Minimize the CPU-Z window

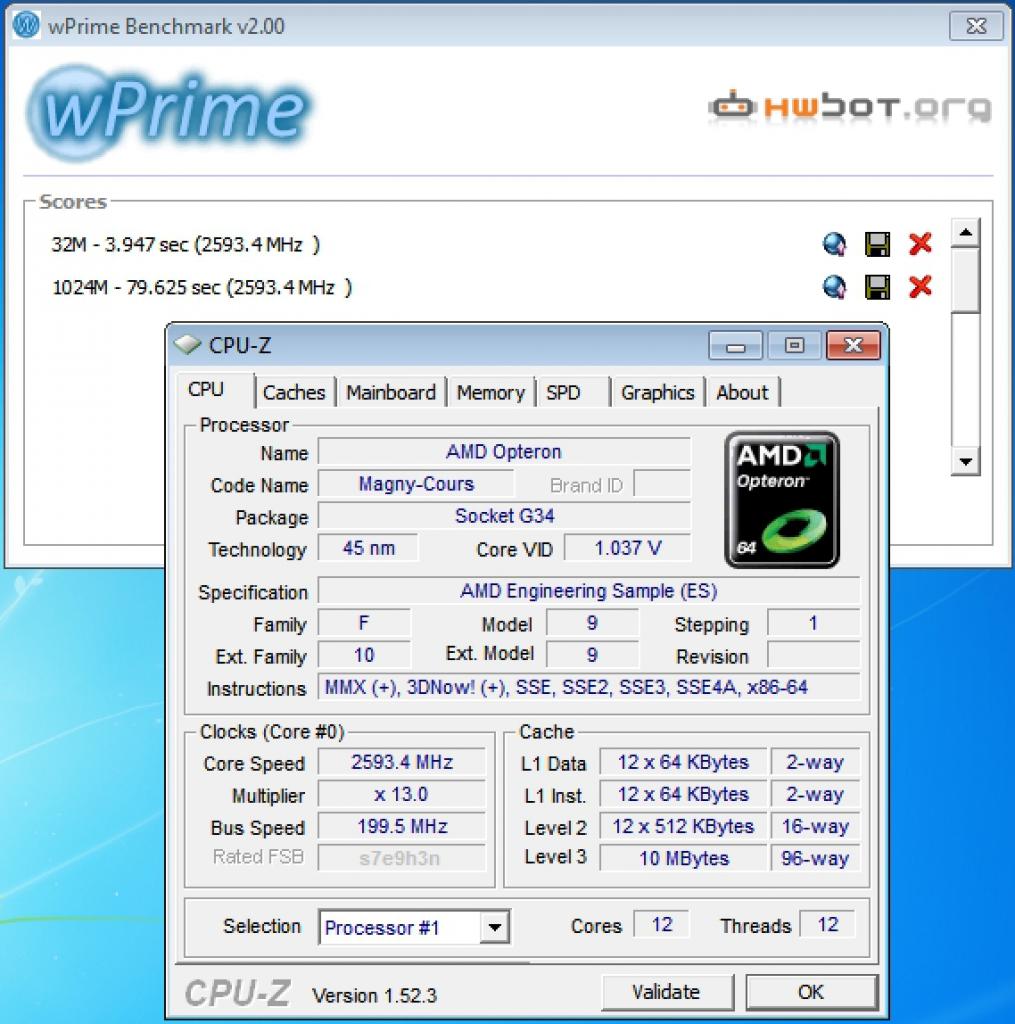[735, 345]
